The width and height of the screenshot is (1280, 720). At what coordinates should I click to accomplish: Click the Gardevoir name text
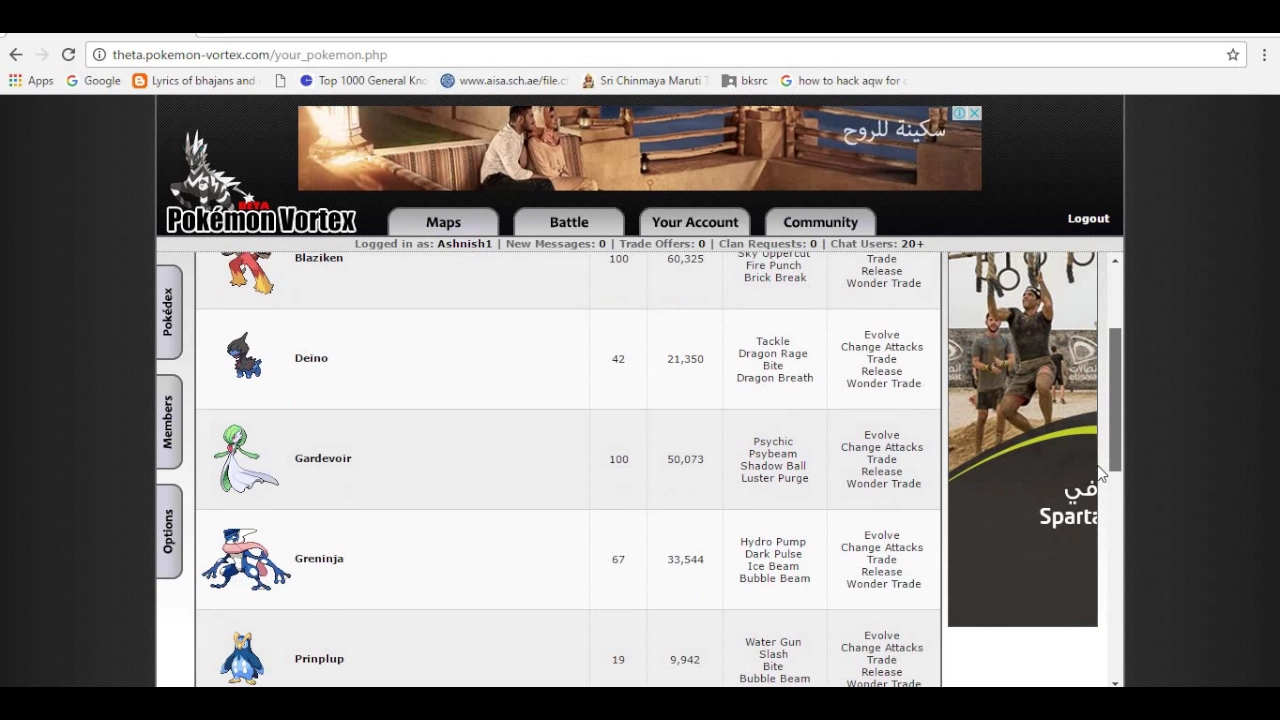(323, 458)
